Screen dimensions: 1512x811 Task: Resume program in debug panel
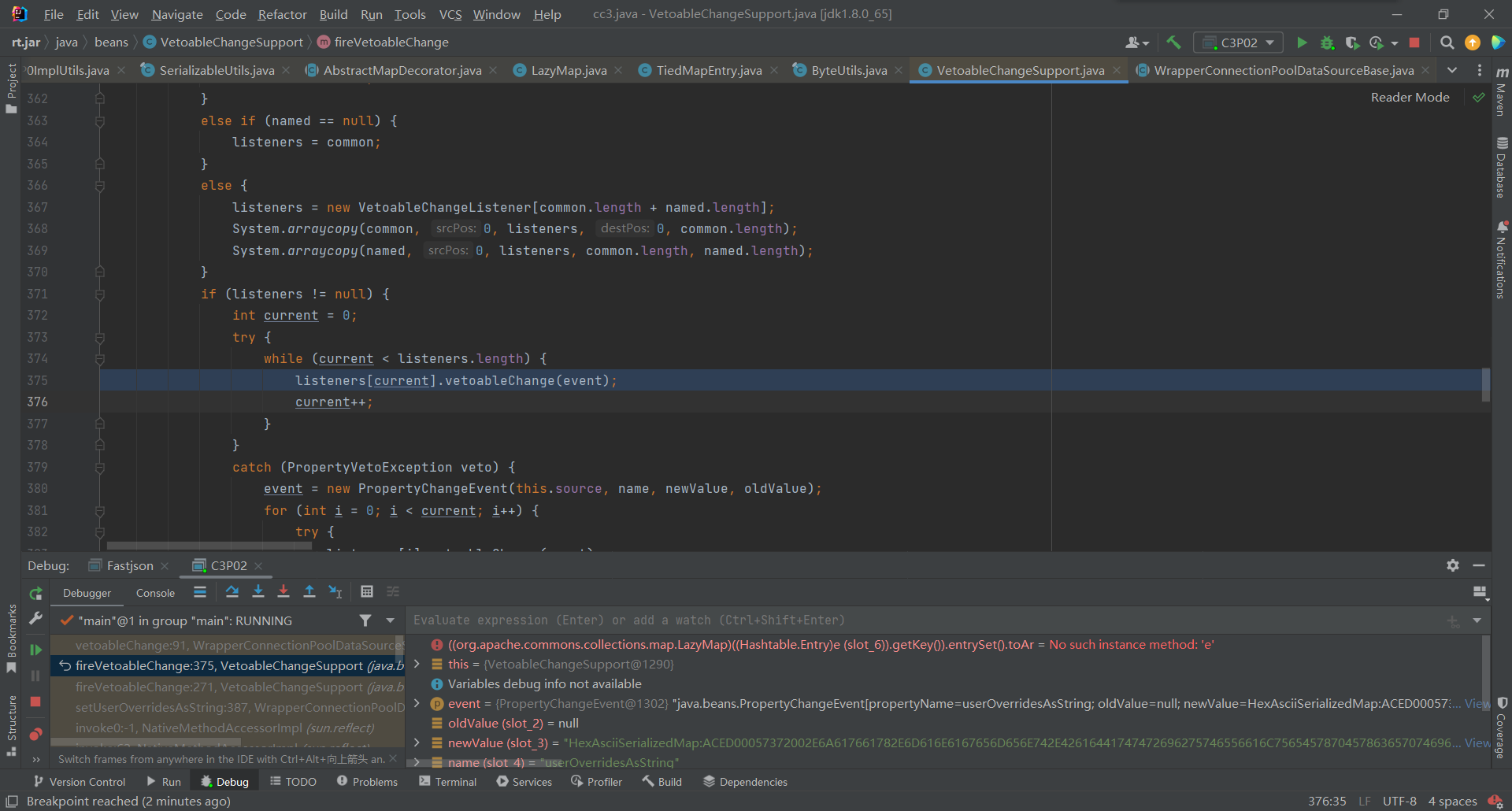point(35,650)
